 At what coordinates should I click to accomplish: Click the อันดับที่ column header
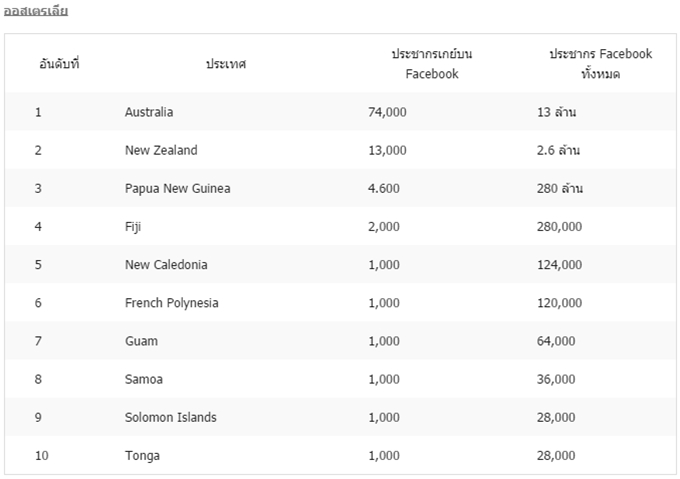click(59, 64)
